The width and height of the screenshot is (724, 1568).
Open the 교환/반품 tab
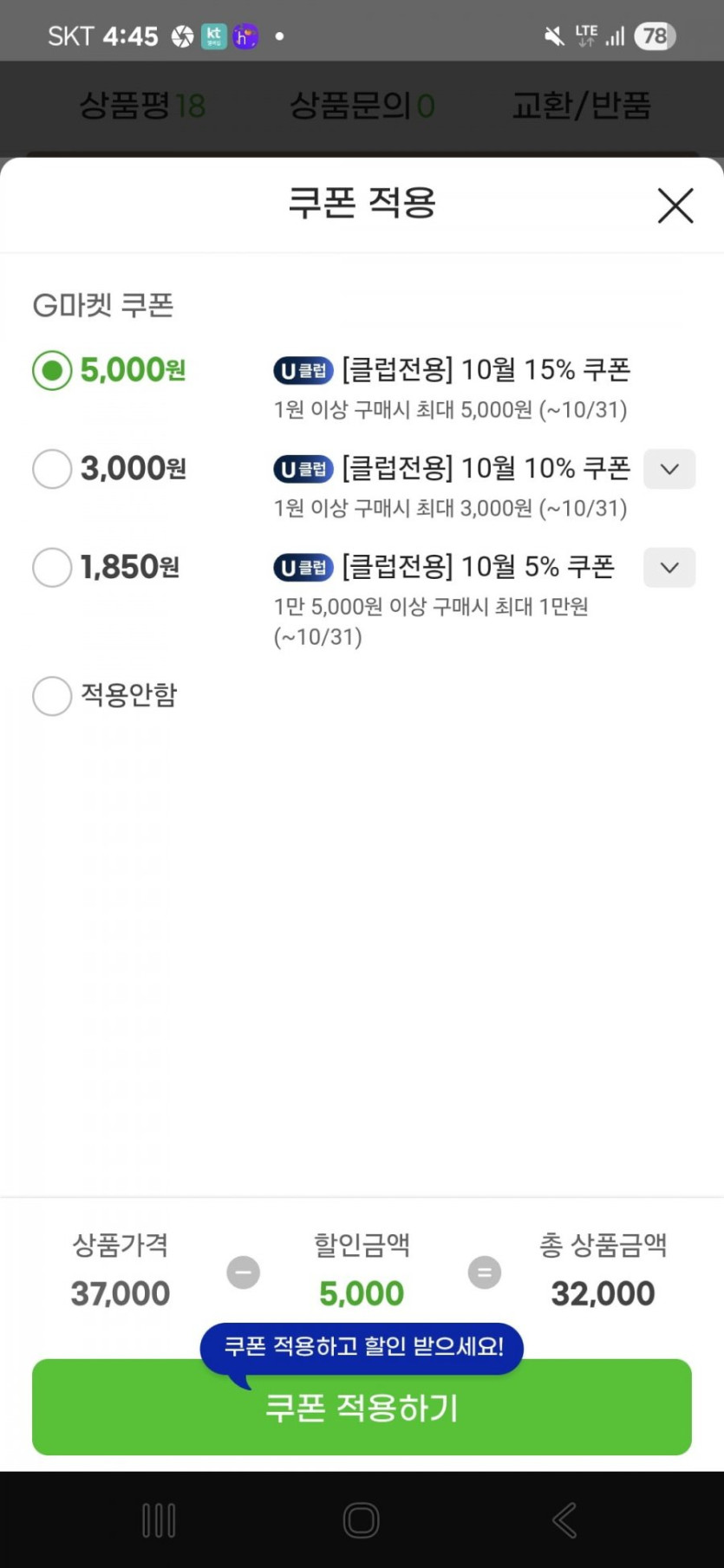click(x=581, y=107)
